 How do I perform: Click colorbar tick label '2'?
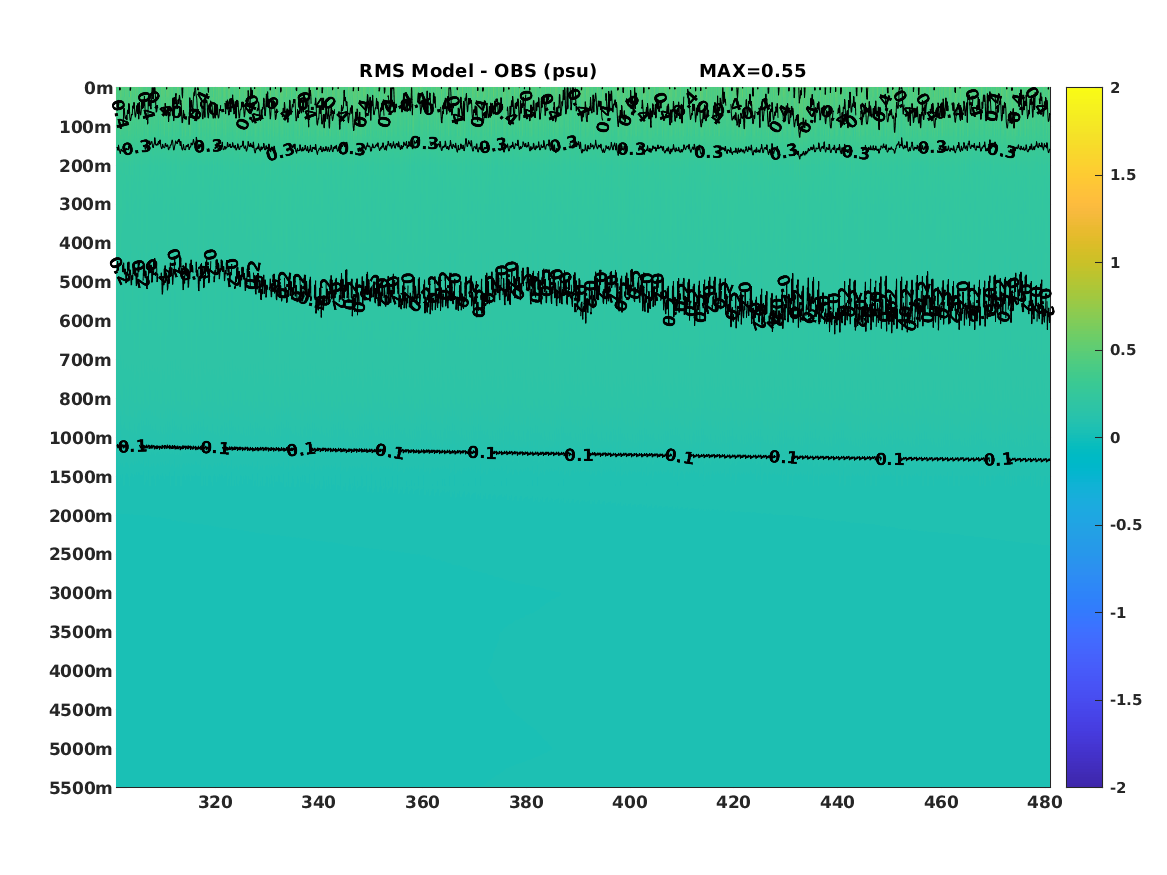point(1115,88)
